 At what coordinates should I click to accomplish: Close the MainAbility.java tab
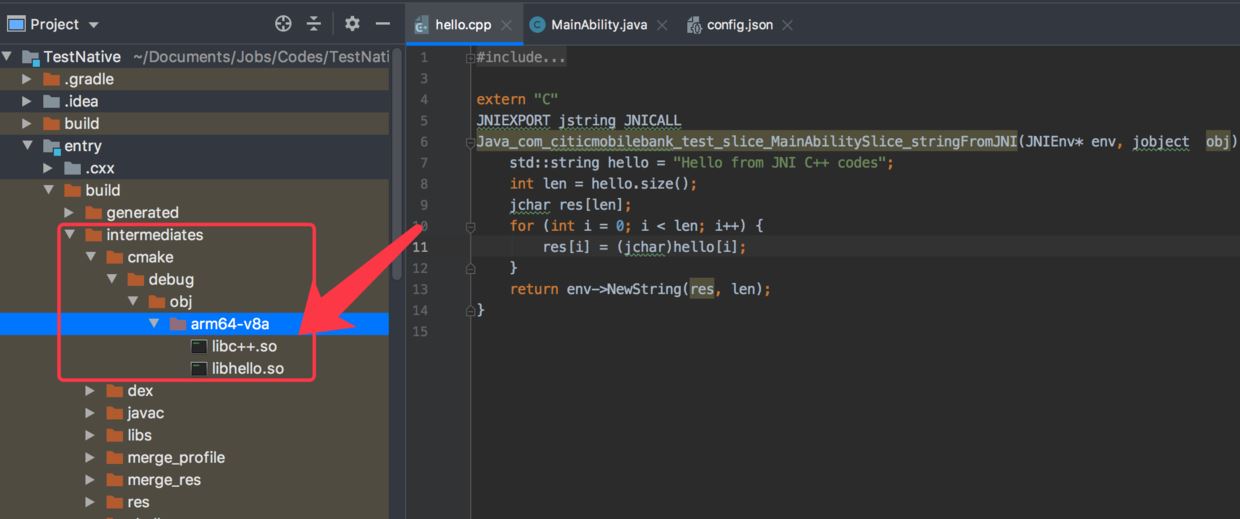[662, 25]
